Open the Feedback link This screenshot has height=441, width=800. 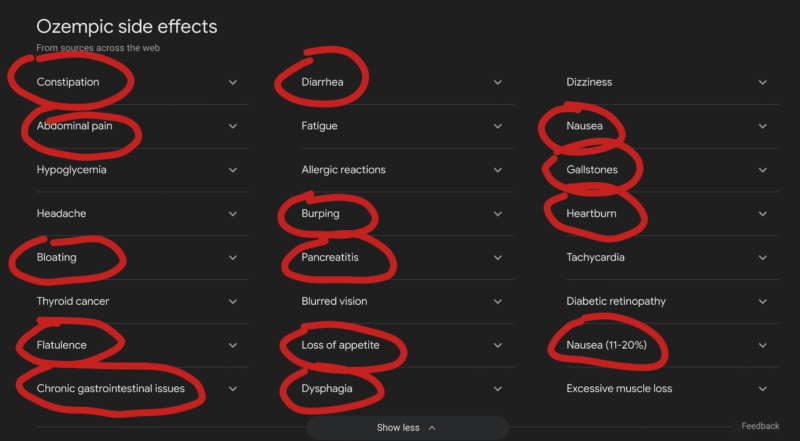760,426
